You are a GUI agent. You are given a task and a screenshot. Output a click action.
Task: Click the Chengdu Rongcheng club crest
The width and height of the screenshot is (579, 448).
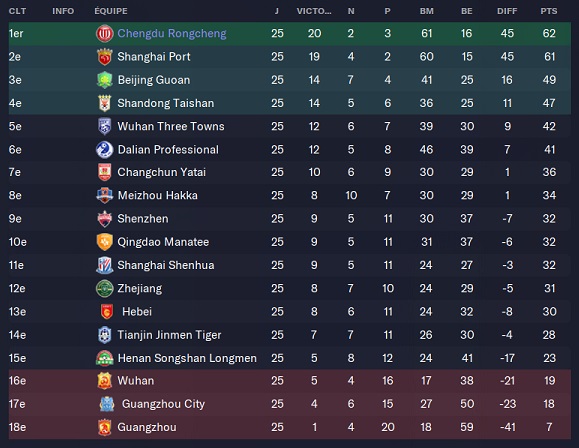coord(105,34)
